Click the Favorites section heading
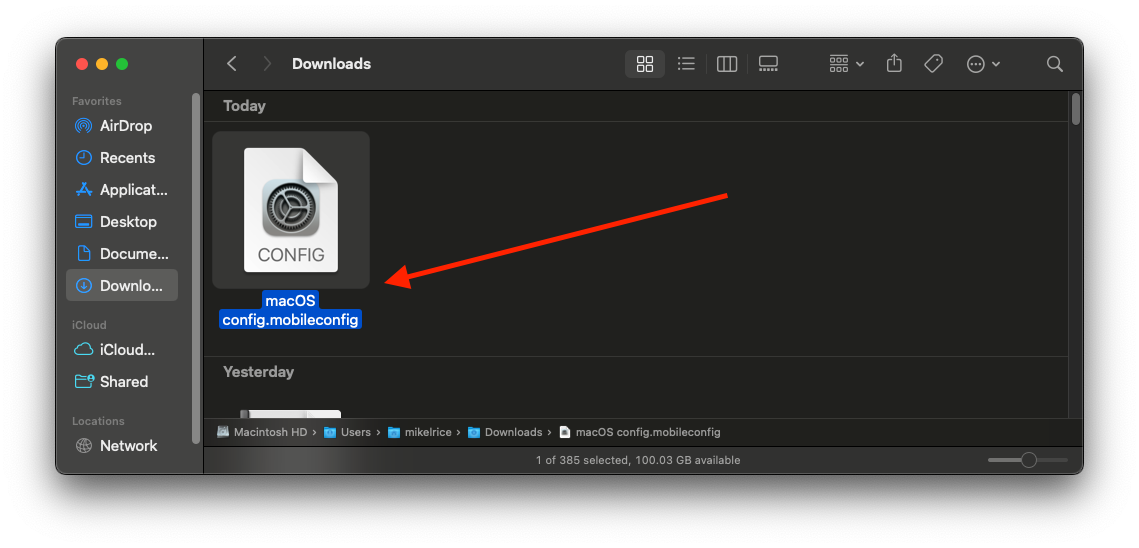 click(x=97, y=101)
